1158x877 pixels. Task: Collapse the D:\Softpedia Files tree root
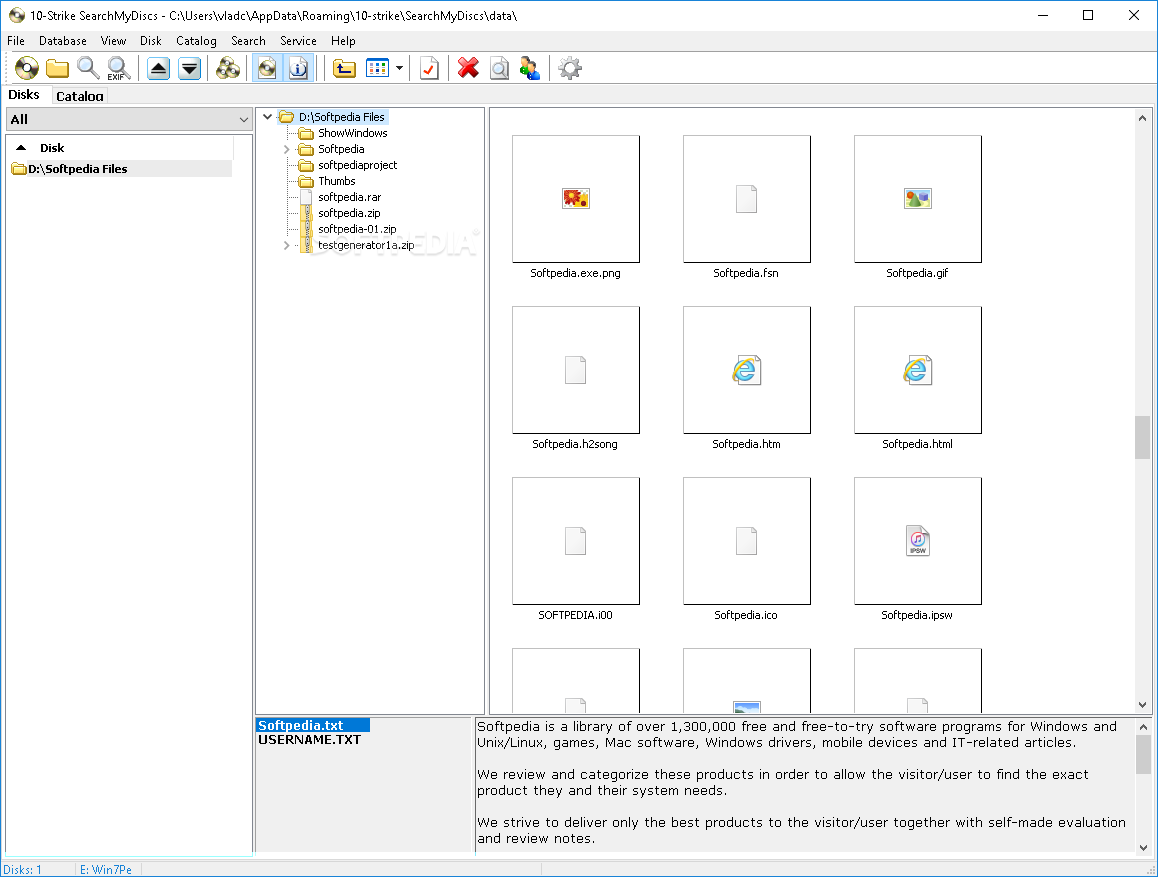[x=267, y=117]
